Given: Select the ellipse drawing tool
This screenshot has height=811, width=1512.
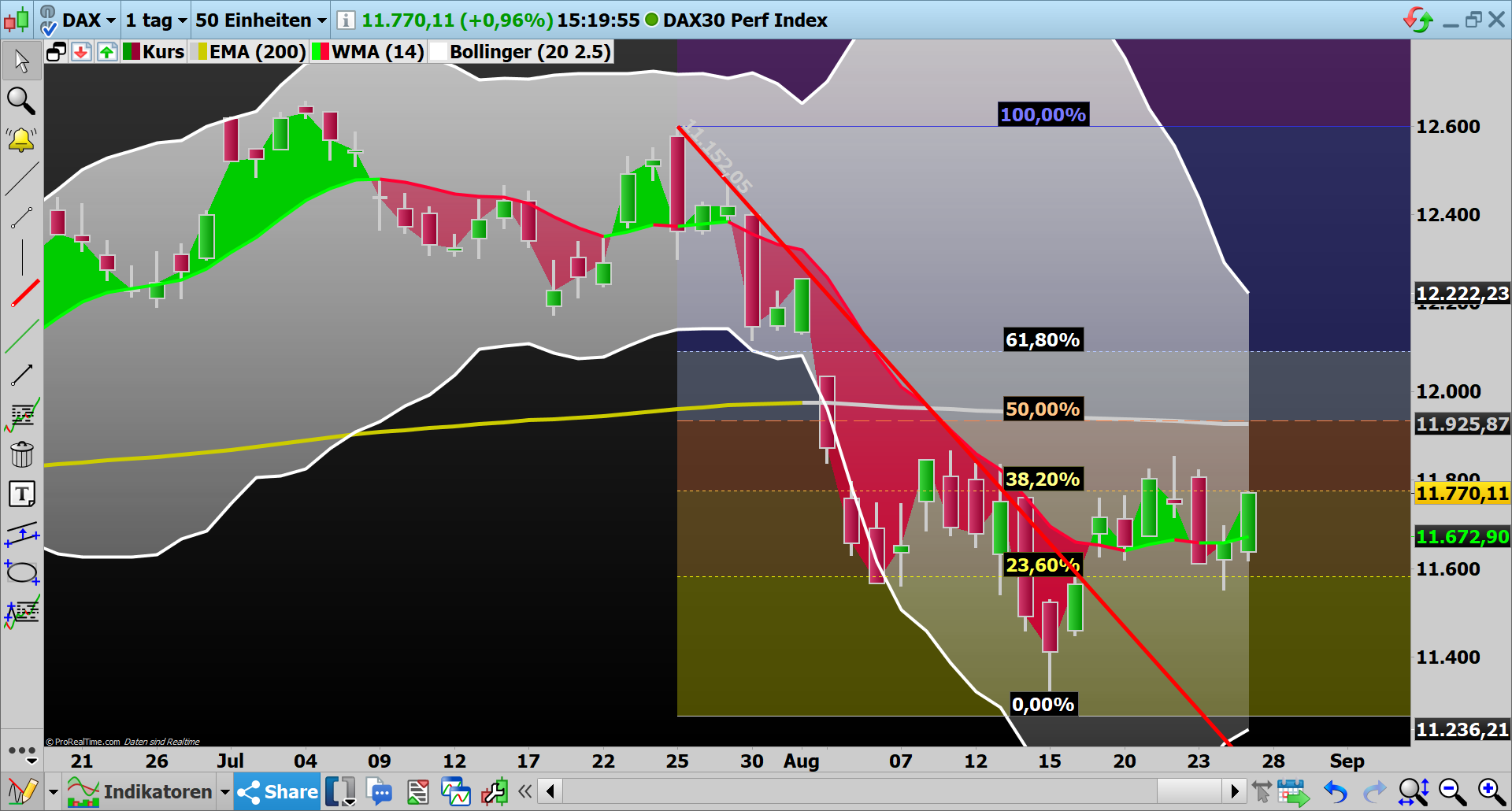Looking at the screenshot, I should 22,572.
